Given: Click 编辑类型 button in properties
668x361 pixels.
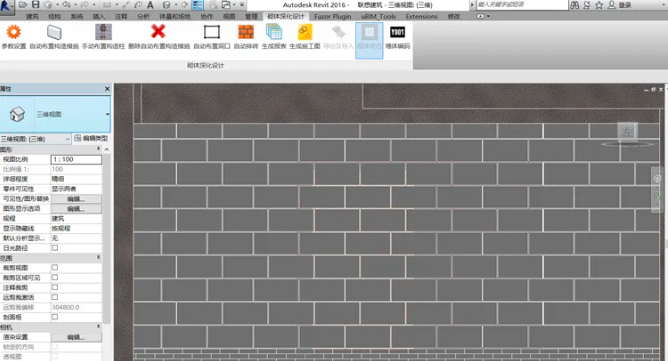Looking at the screenshot, I should (91, 139).
